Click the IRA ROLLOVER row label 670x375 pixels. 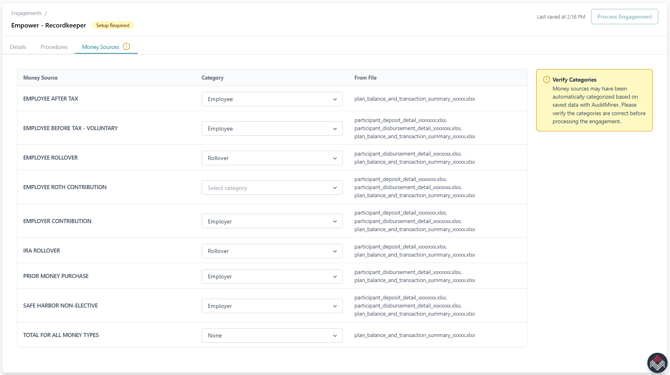pos(41,250)
